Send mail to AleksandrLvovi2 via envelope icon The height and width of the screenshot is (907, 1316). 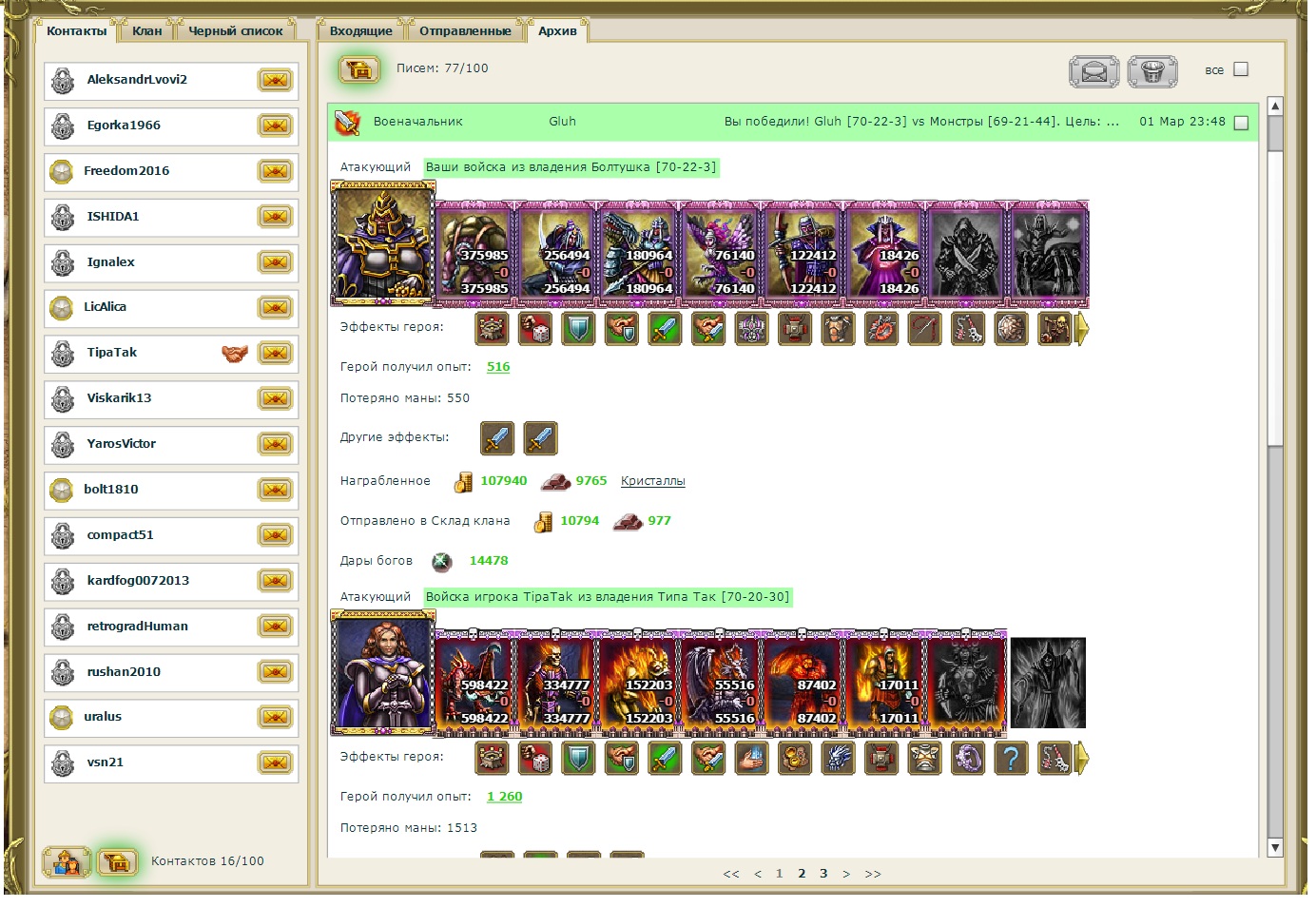click(276, 80)
